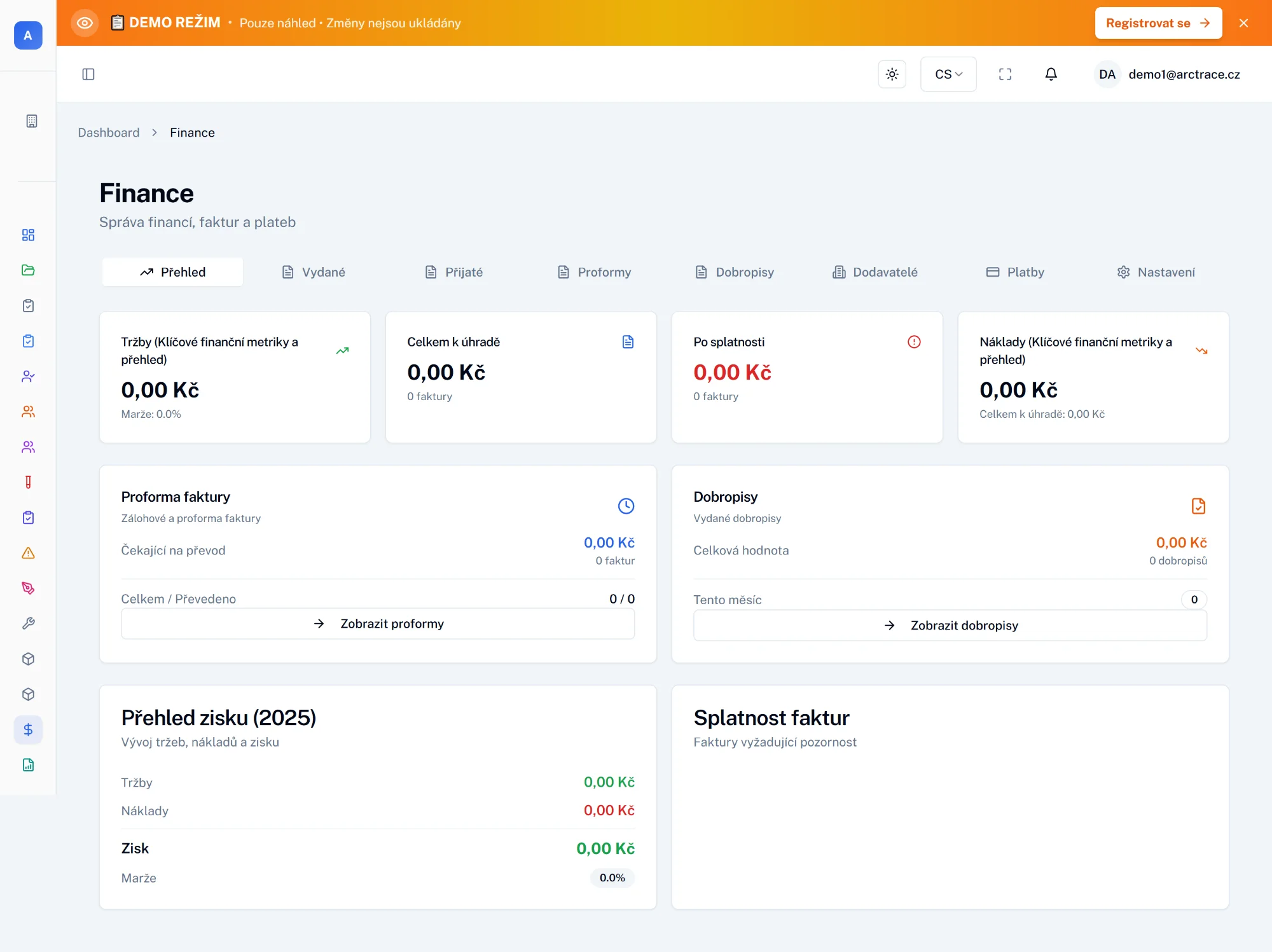The width and height of the screenshot is (1272, 952).
Task: Open the warning triangle section in sidebar
Action: pyautogui.click(x=28, y=553)
